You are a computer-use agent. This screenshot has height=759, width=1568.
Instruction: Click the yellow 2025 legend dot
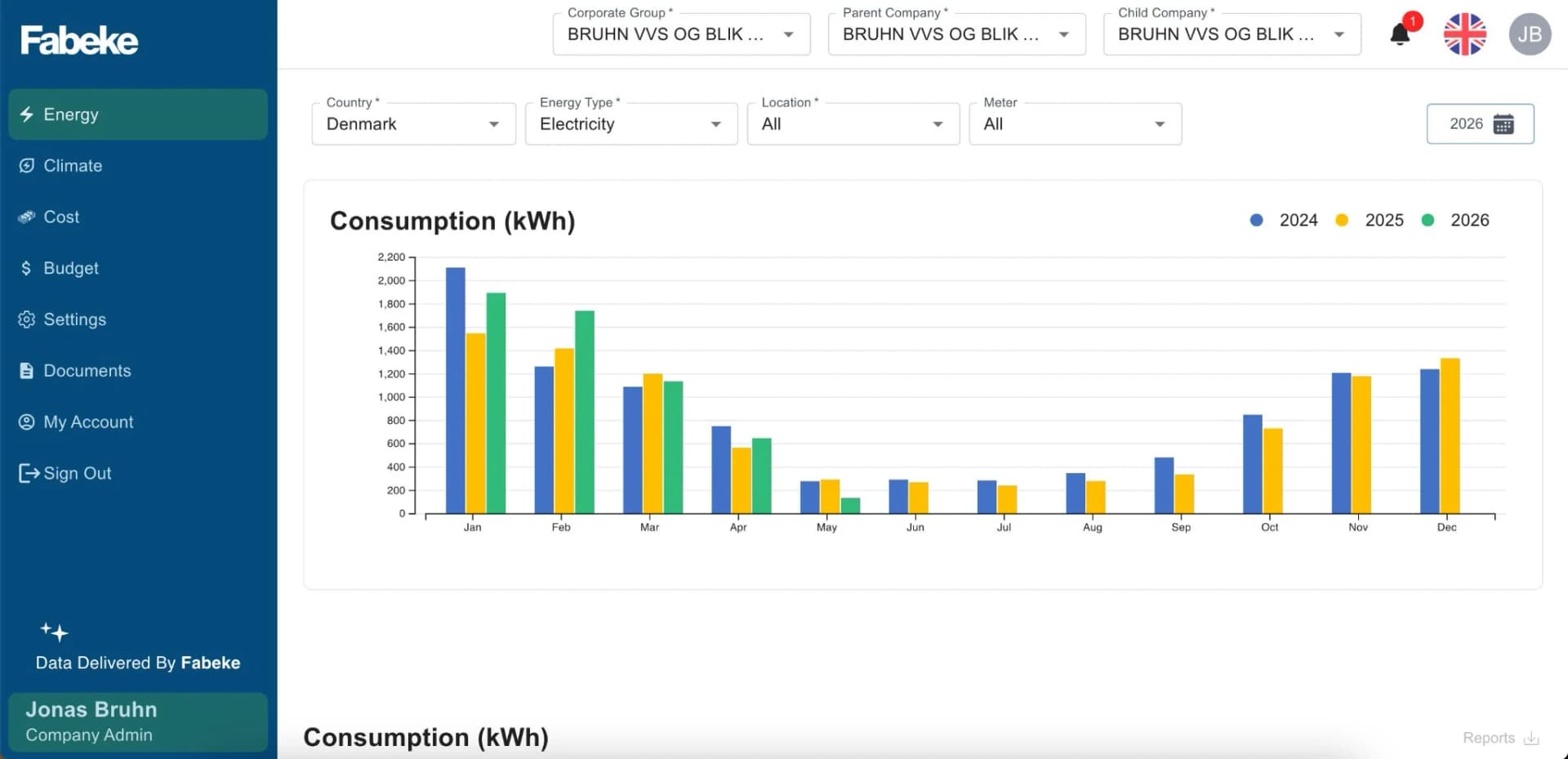point(1342,221)
